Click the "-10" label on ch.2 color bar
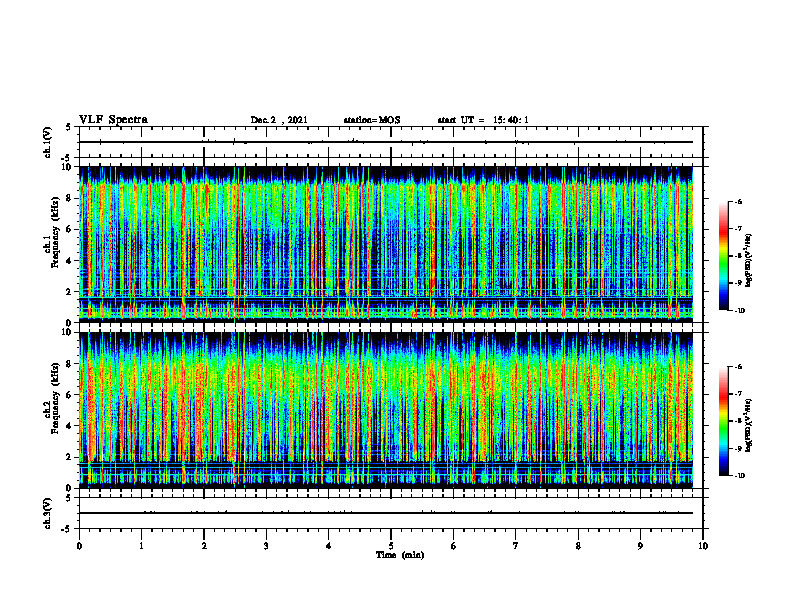Screen dimensions: 792x612 (x=739, y=476)
